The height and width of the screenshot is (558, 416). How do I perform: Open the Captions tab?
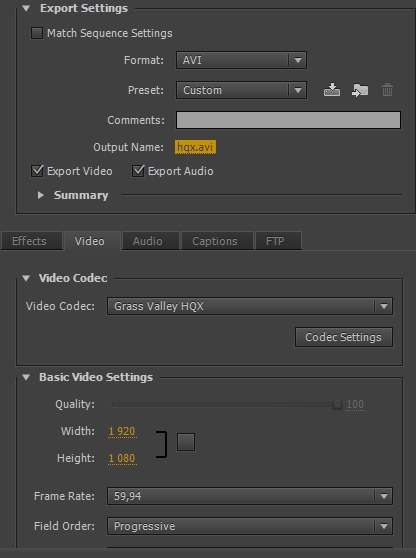(x=217, y=241)
